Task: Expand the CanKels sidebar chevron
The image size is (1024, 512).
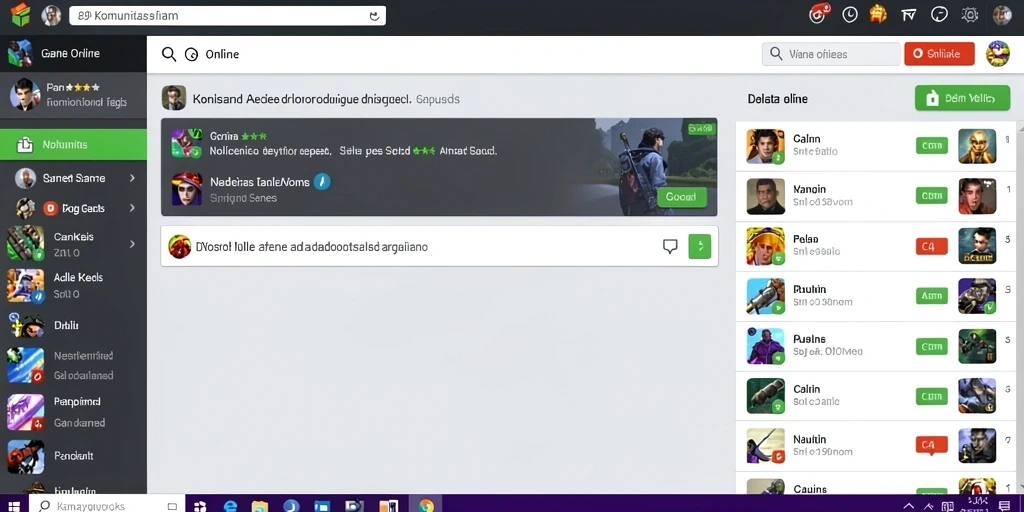Action: coord(133,244)
